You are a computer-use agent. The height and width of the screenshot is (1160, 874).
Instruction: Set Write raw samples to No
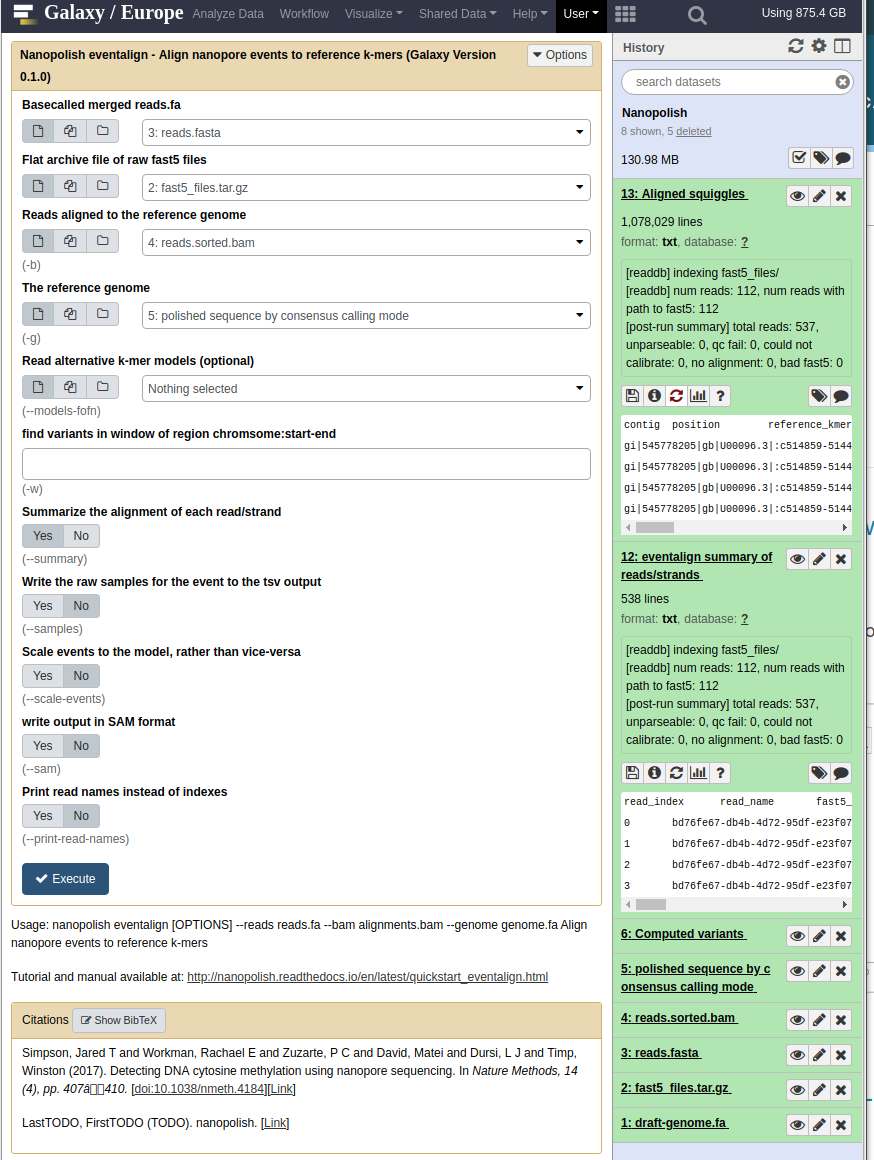[81, 606]
